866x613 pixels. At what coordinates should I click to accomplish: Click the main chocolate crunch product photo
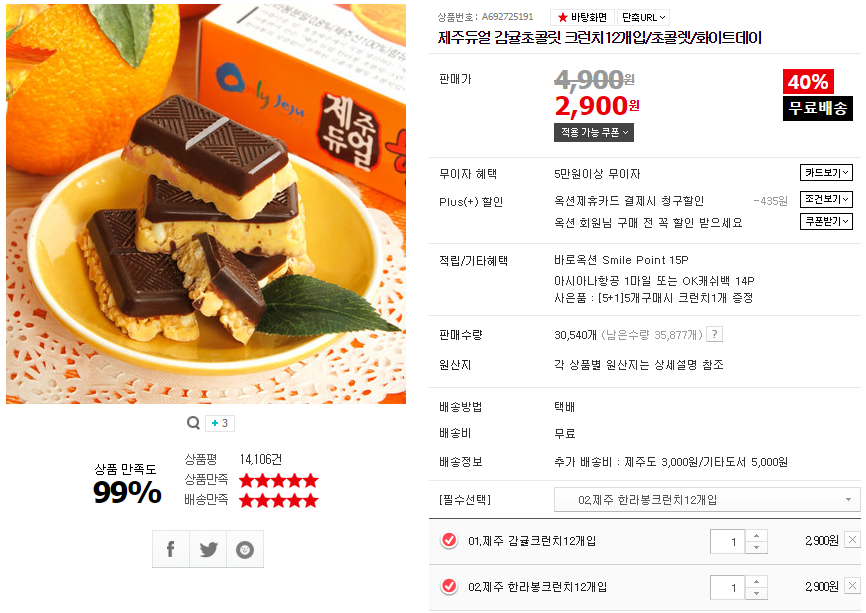click(x=206, y=204)
